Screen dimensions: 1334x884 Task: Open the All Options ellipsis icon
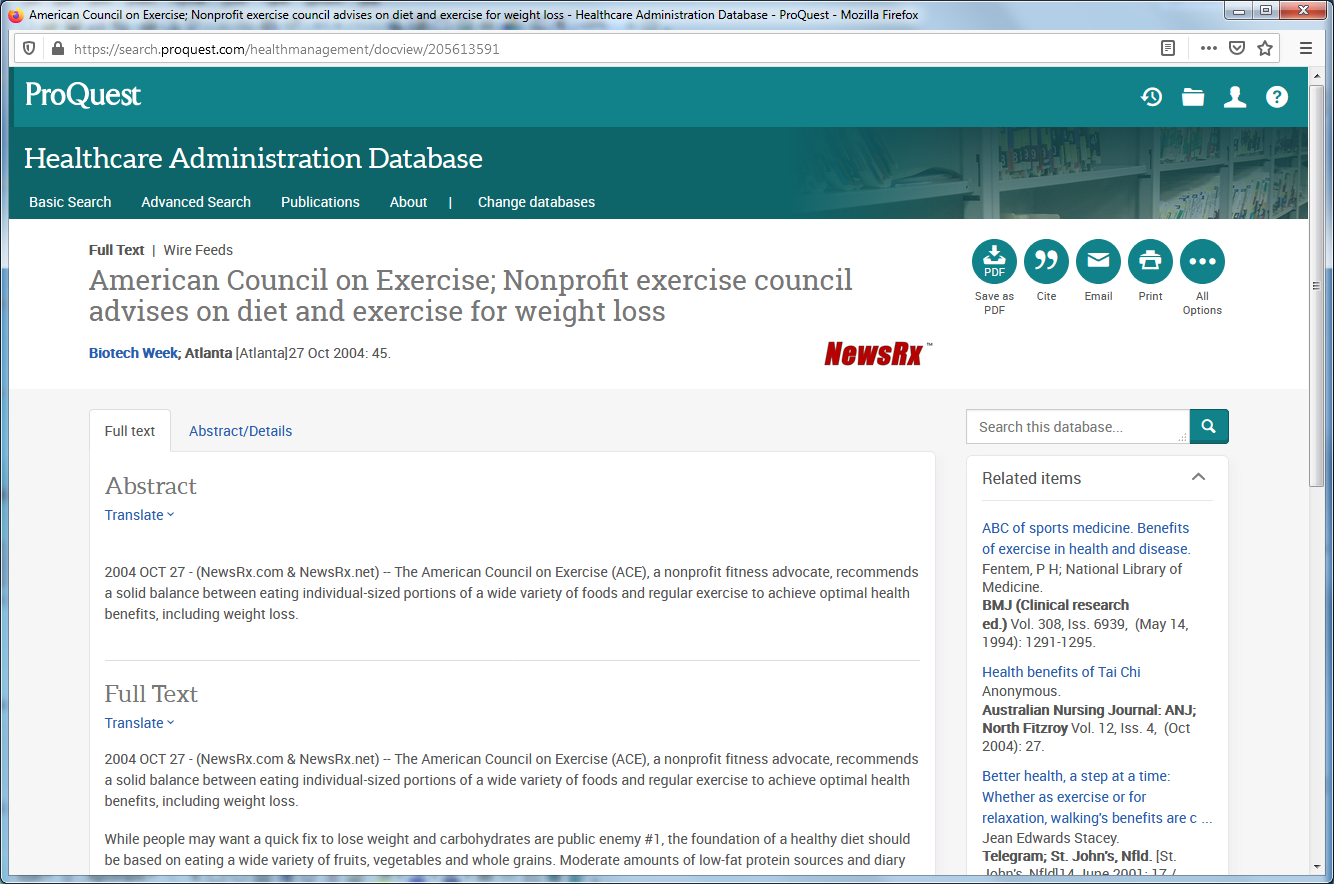(x=1202, y=262)
